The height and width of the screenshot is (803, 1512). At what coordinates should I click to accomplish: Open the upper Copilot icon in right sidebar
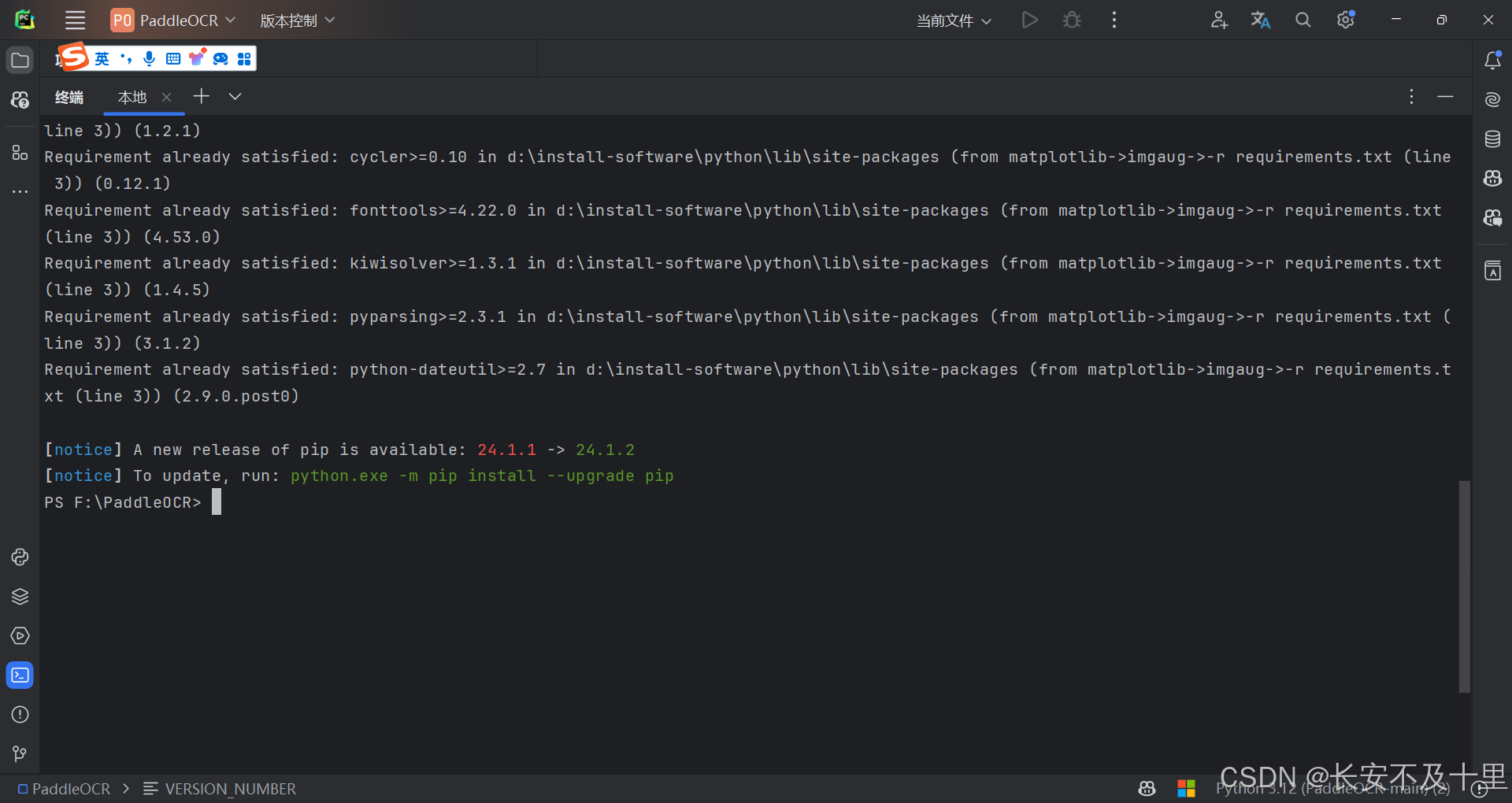[x=1492, y=179]
